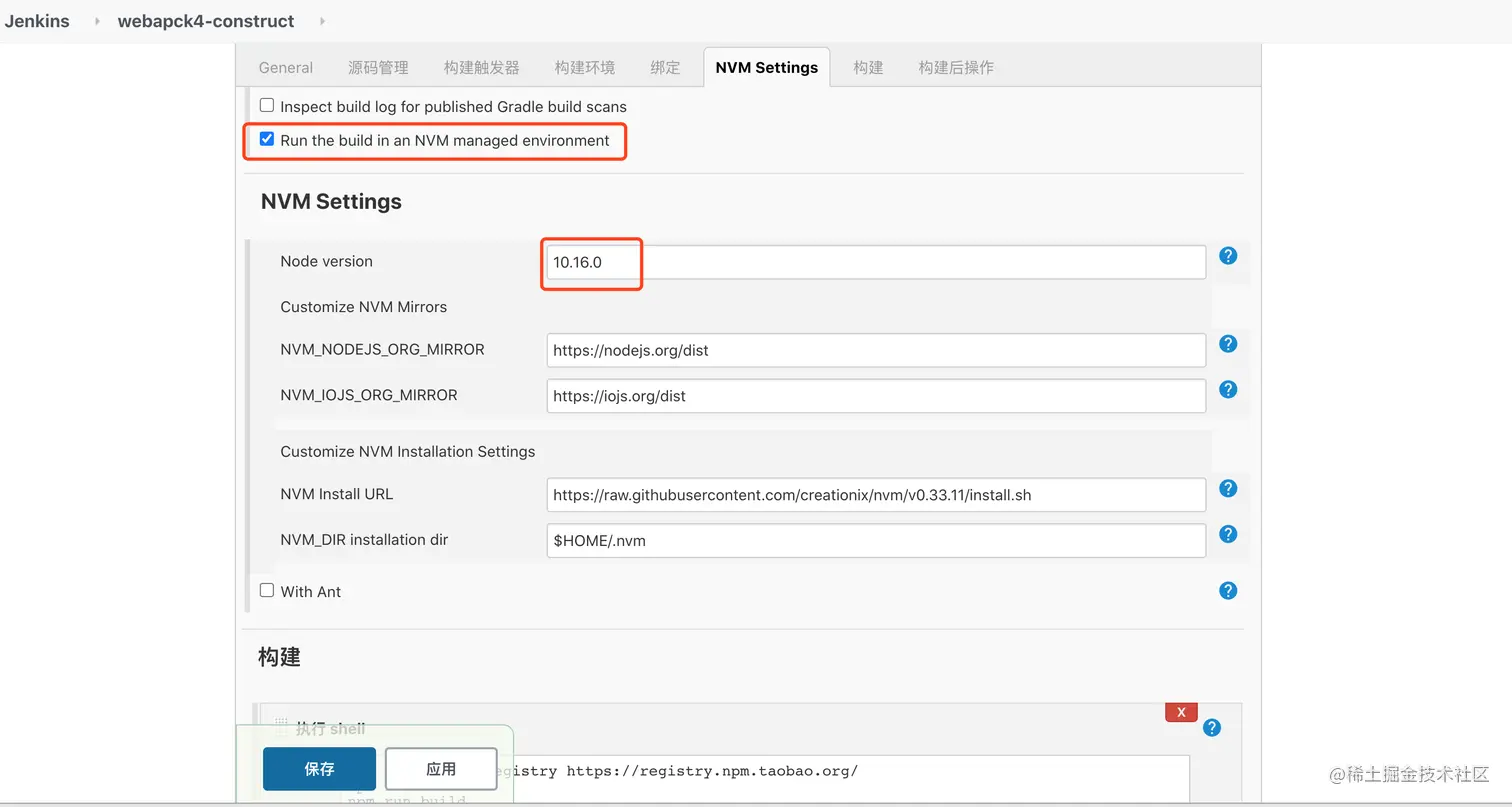
Task: Open help for NVM_NODEJS_ORG_MIRROR field
Action: (1228, 344)
